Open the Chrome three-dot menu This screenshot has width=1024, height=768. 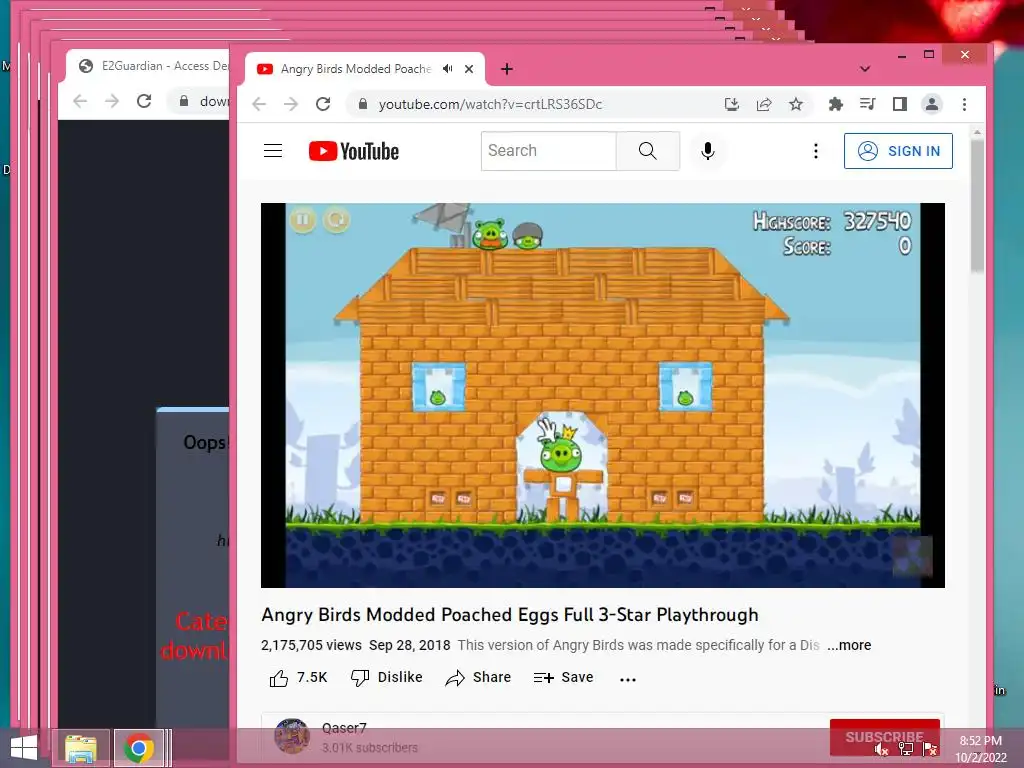[964, 104]
